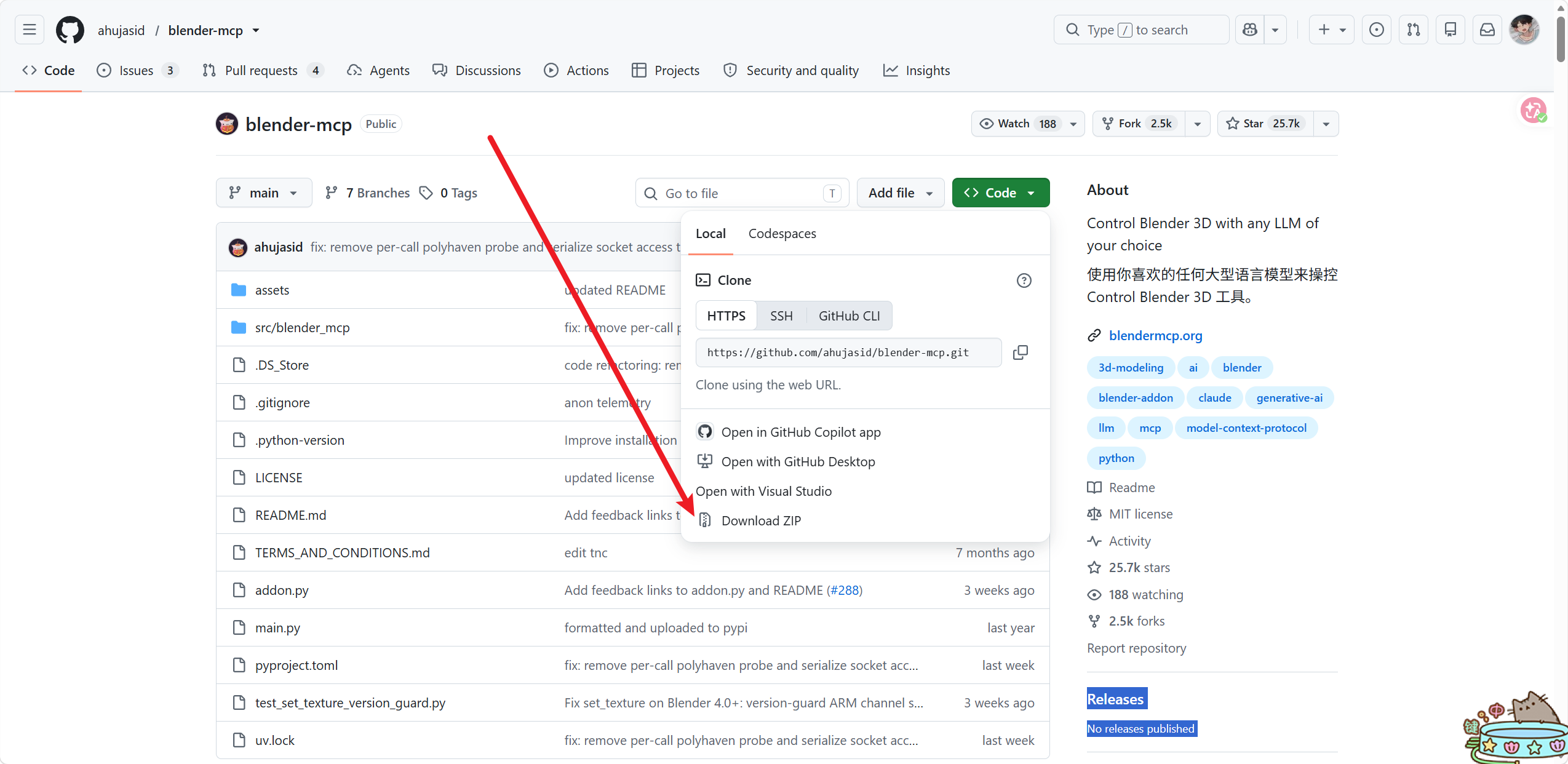1568x764 pixels.
Task: Click the pink extension icon at right edge
Action: [1533, 110]
